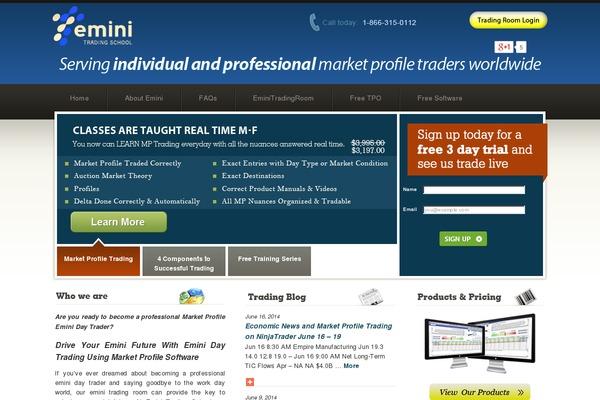
Task: Click Market Profile Traded Correctly bullet
Action: [127, 163]
